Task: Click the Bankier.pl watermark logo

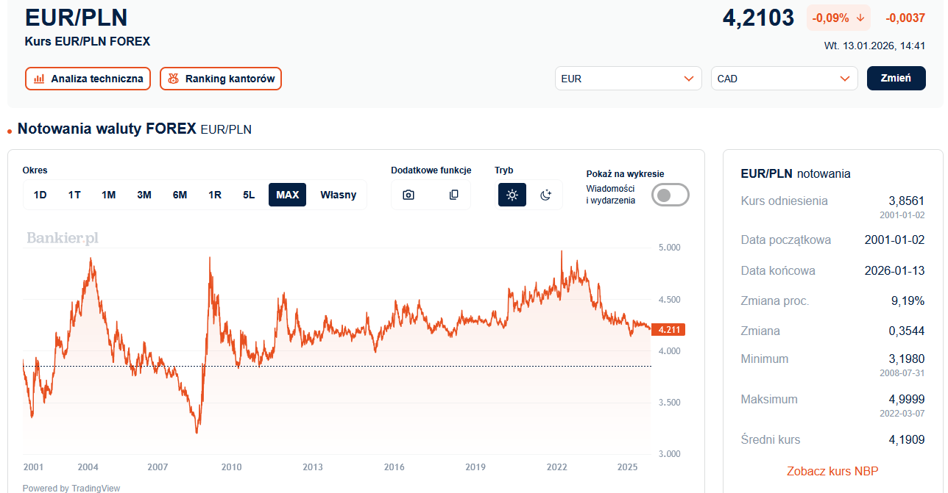Action: pyautogui.click(x=62, y=238)
